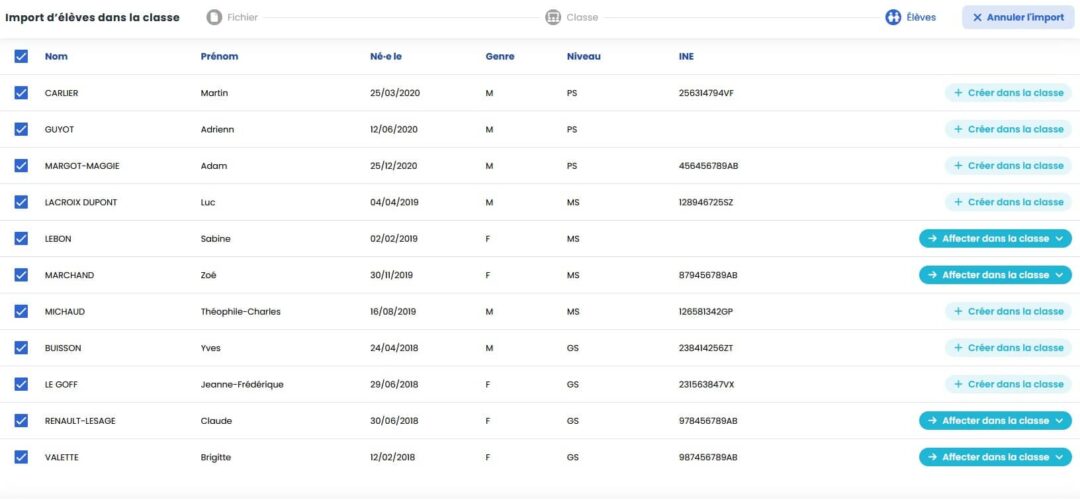This screenshot has width=1080, height=504.
Task: Click the first name Brigitte
Action: coord(216,458)
